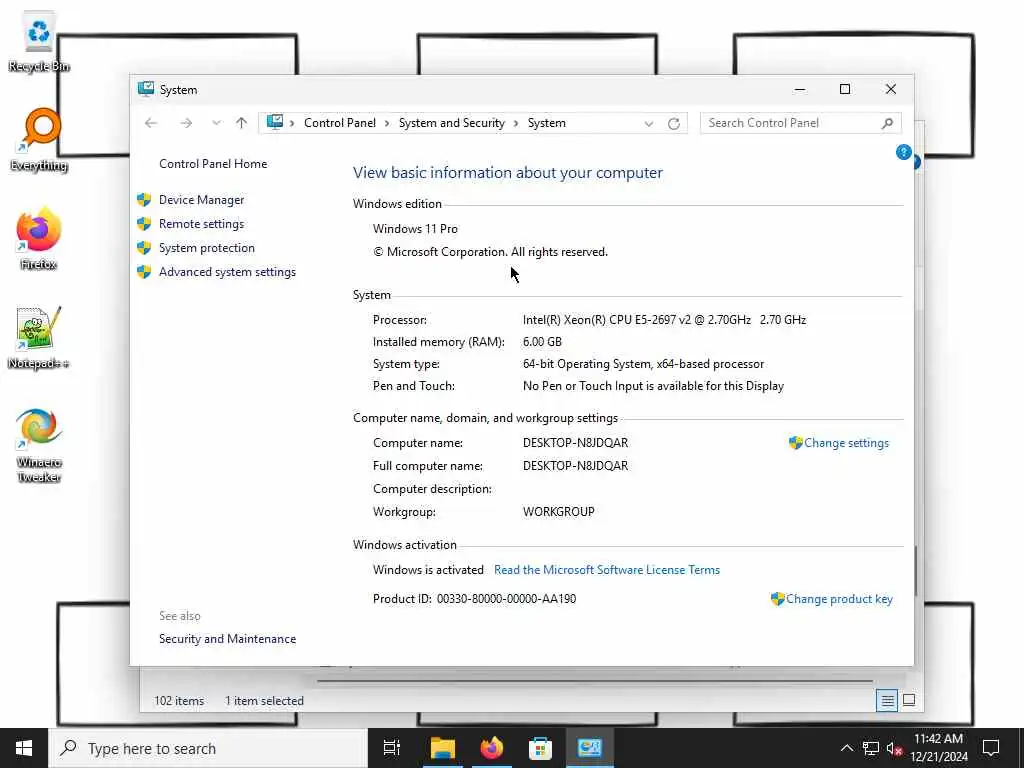Click the 1 item selected status text

(264, 701)
